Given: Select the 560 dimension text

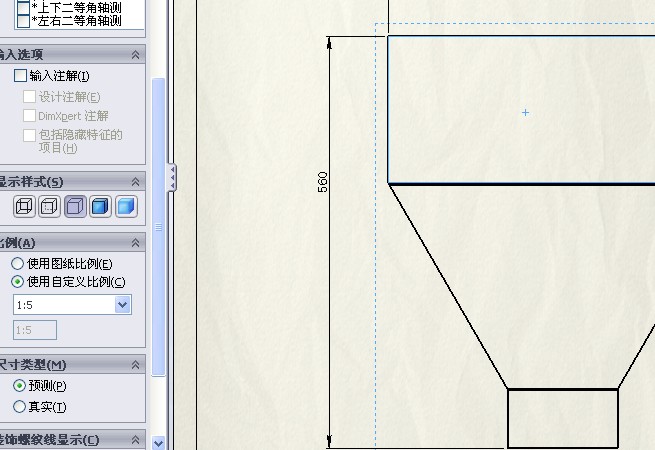Looking at the screenshot, I should tap(323, 182).
